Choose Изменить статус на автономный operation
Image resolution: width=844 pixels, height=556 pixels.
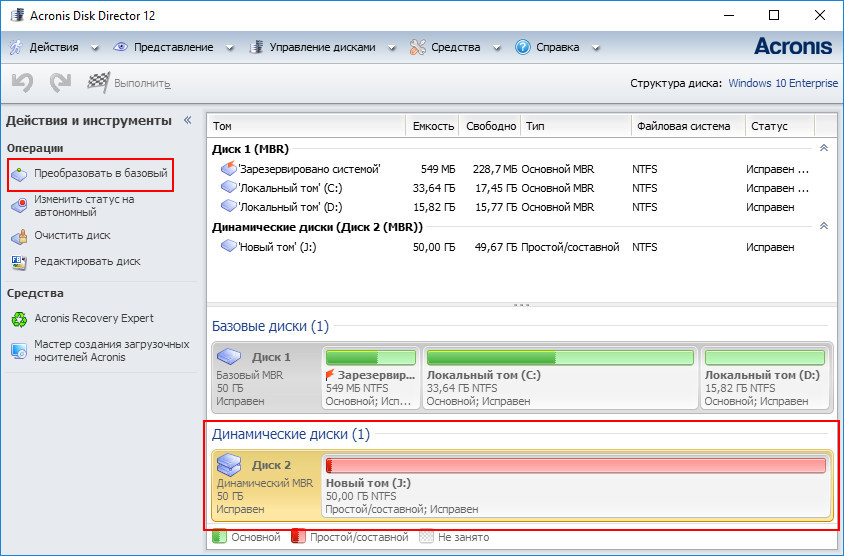click(x=85, y=206)
